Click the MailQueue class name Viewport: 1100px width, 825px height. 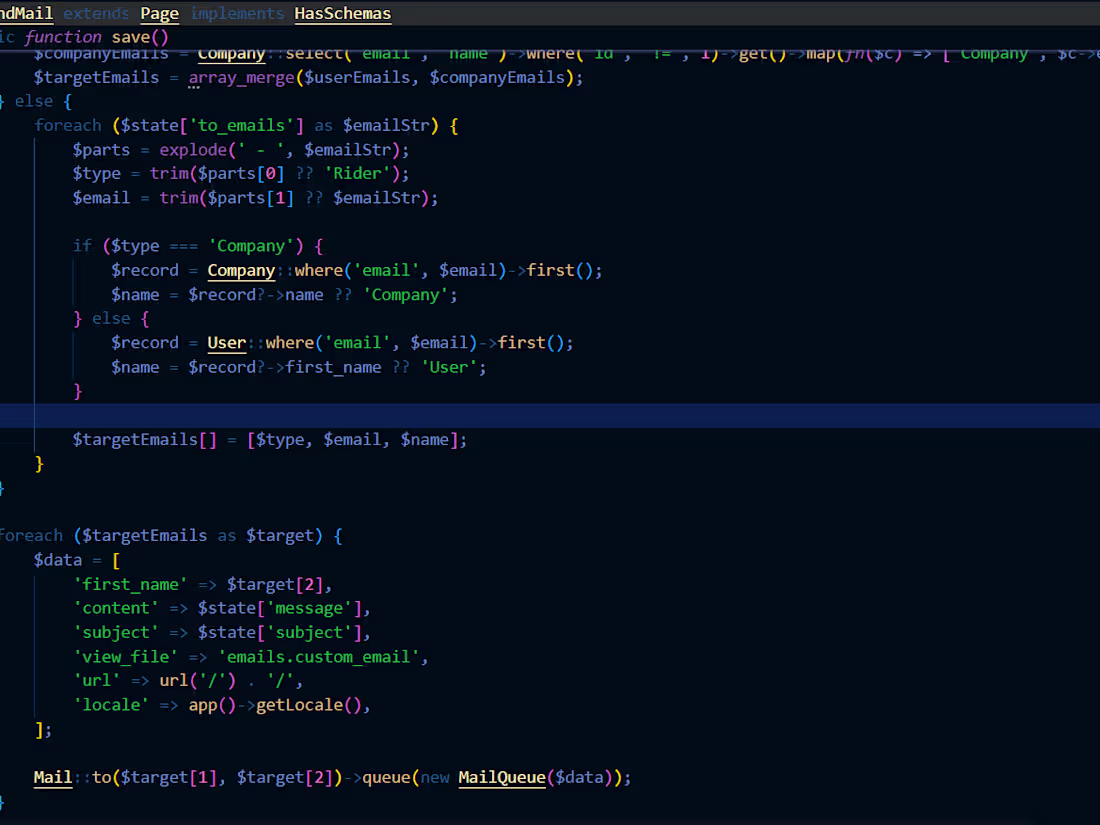tap(502, 778)
